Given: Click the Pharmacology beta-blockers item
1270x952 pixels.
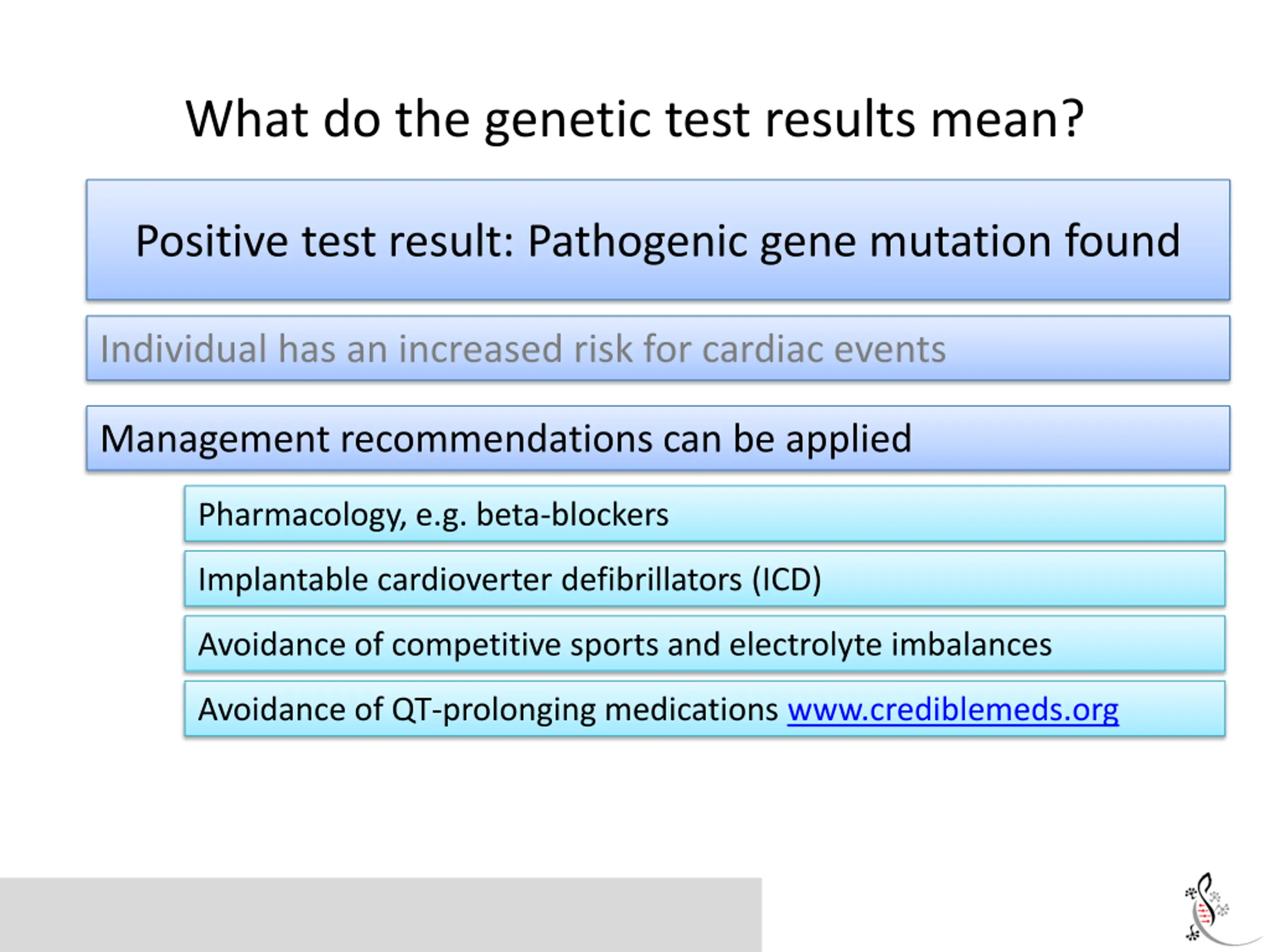Looking at the screenshot, I should (x=704, y=514).
